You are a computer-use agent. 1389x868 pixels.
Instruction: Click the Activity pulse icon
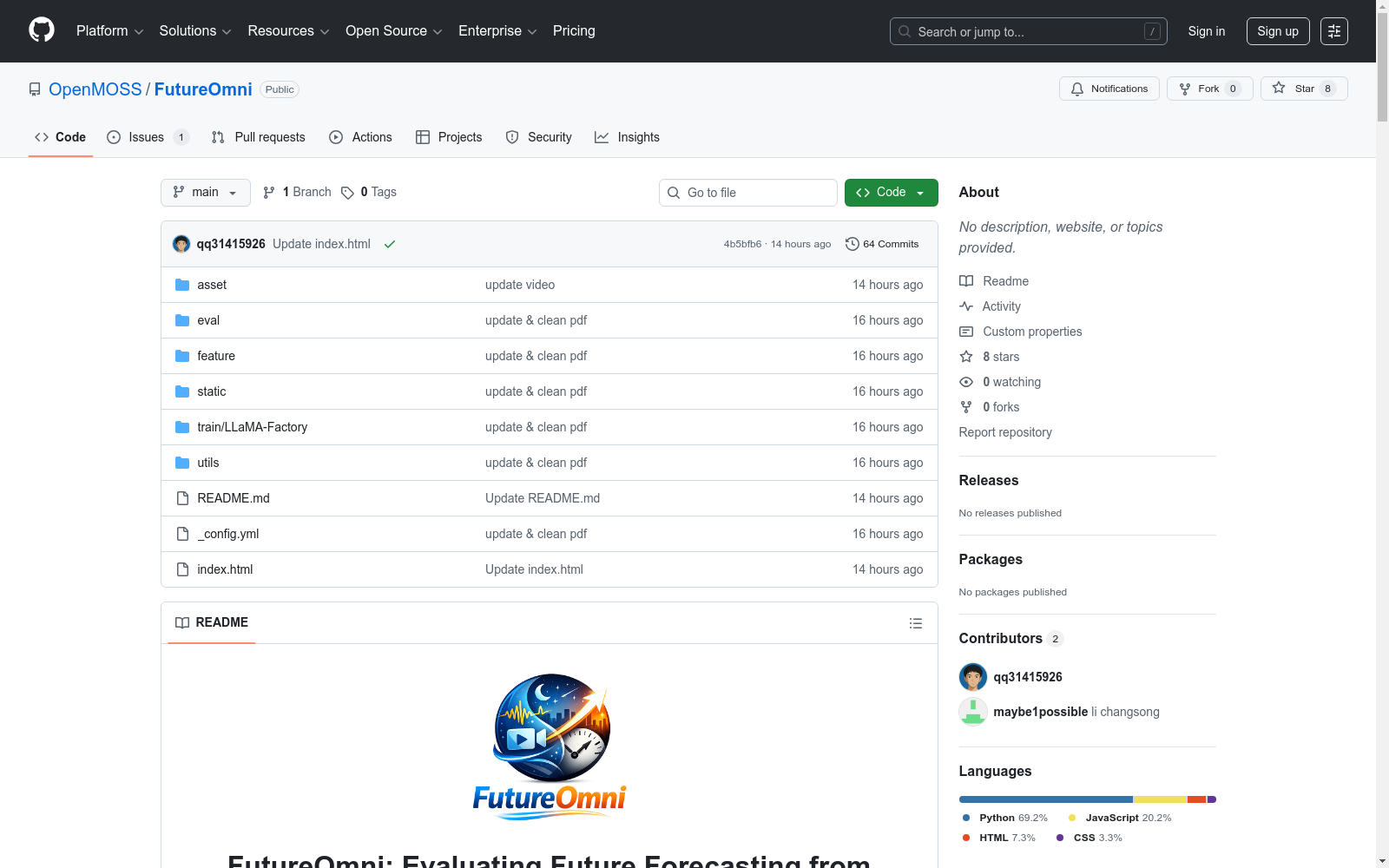966,306
